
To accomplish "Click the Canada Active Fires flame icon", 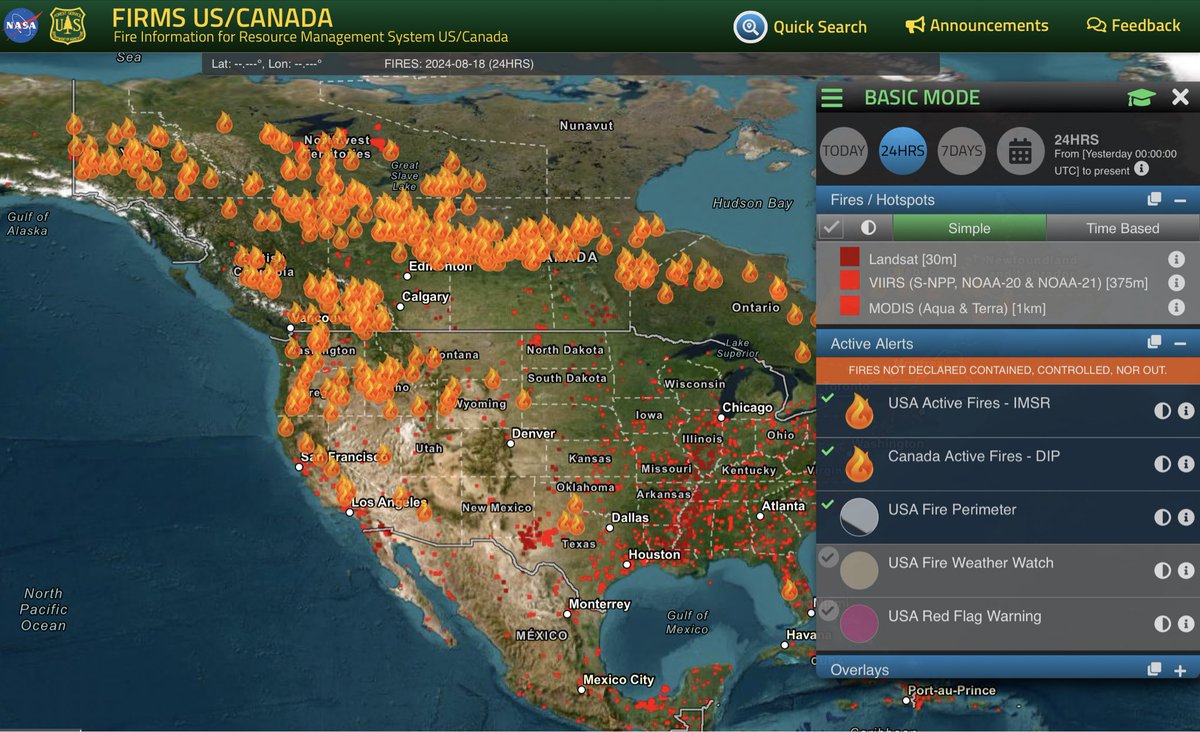I will coord(859,464).
